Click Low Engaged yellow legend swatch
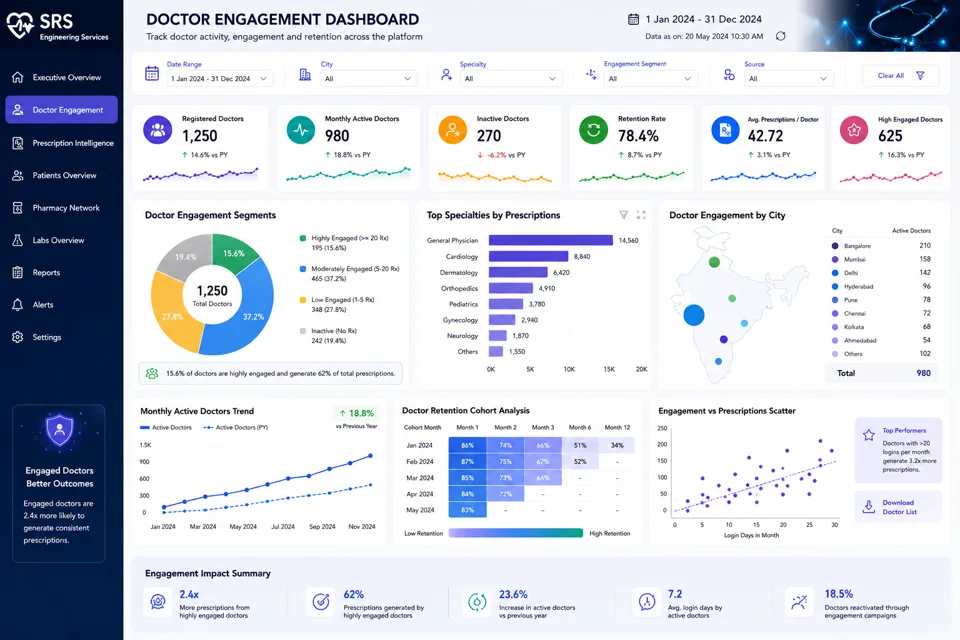960x640 pixels. [302, 300]
